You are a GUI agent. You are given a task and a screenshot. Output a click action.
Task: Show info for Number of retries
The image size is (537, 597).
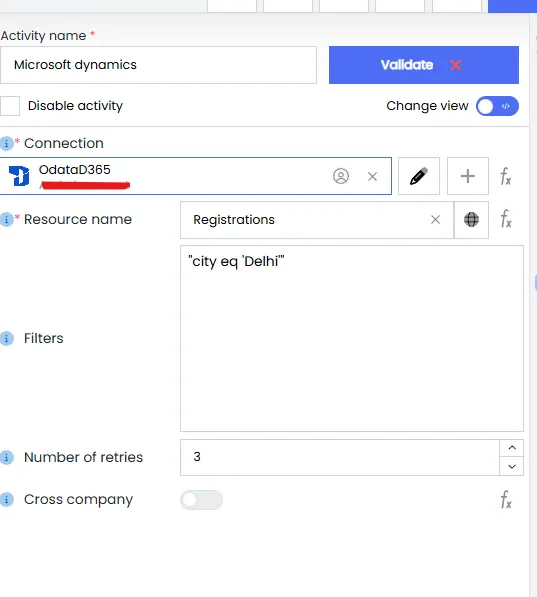(6, 457)
